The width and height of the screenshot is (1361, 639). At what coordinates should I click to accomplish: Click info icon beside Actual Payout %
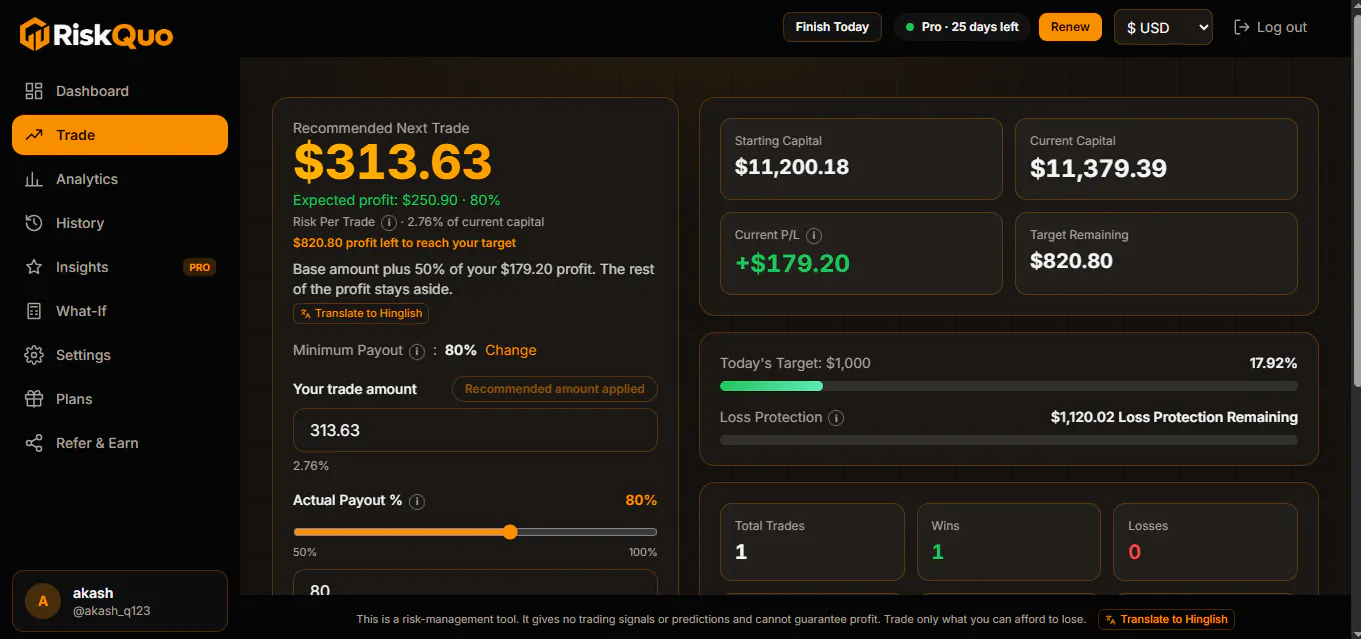417,501
